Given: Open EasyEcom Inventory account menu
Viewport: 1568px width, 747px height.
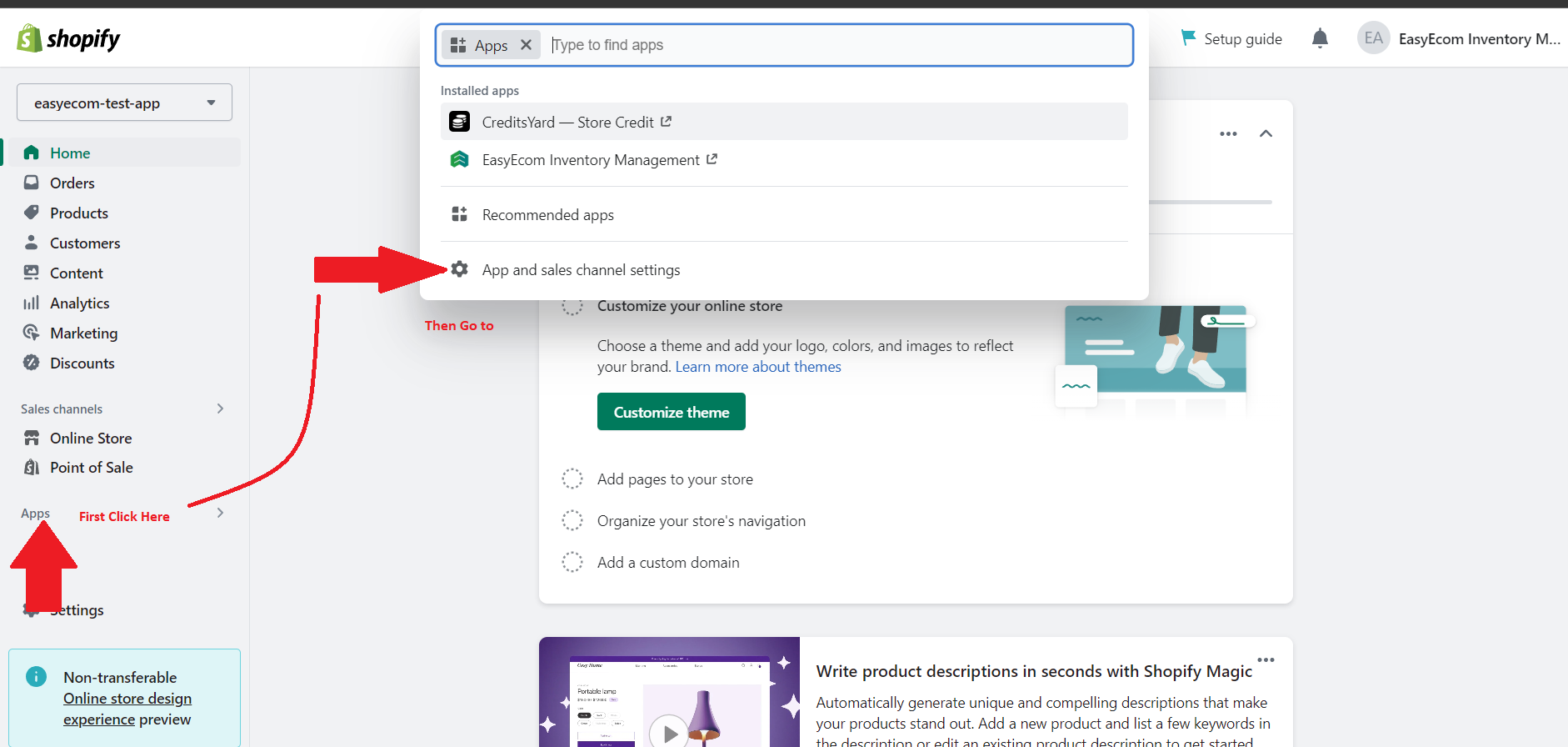Looking at the screenshot, I should point(1459,38).
